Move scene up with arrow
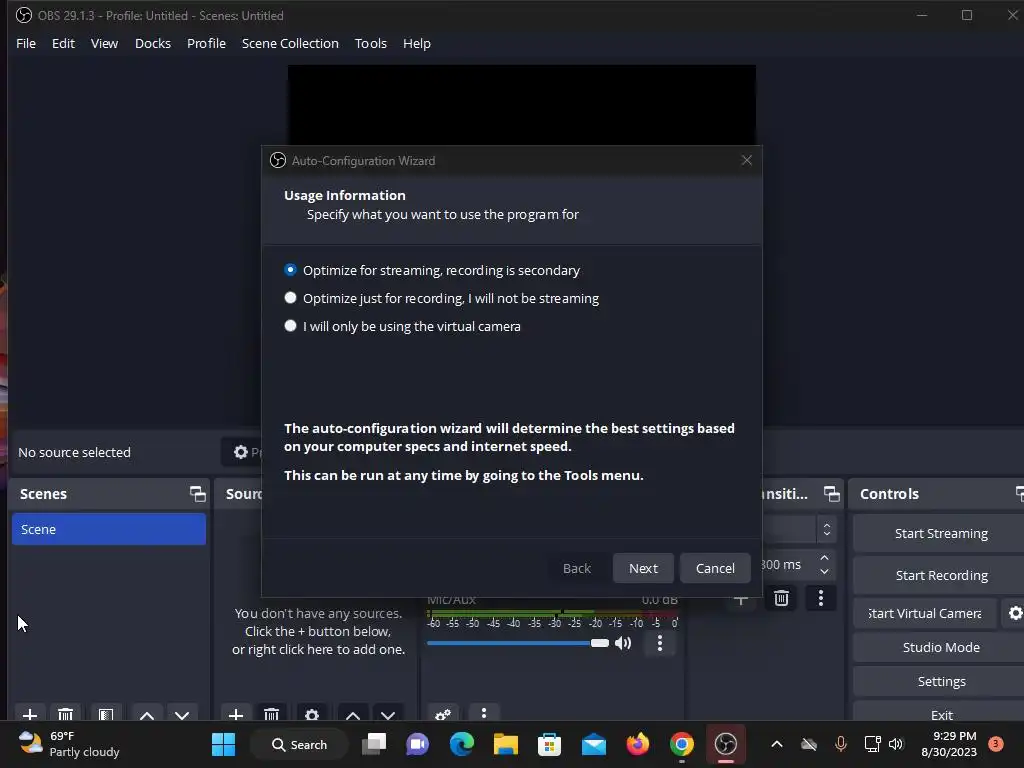 pos(147,714)
